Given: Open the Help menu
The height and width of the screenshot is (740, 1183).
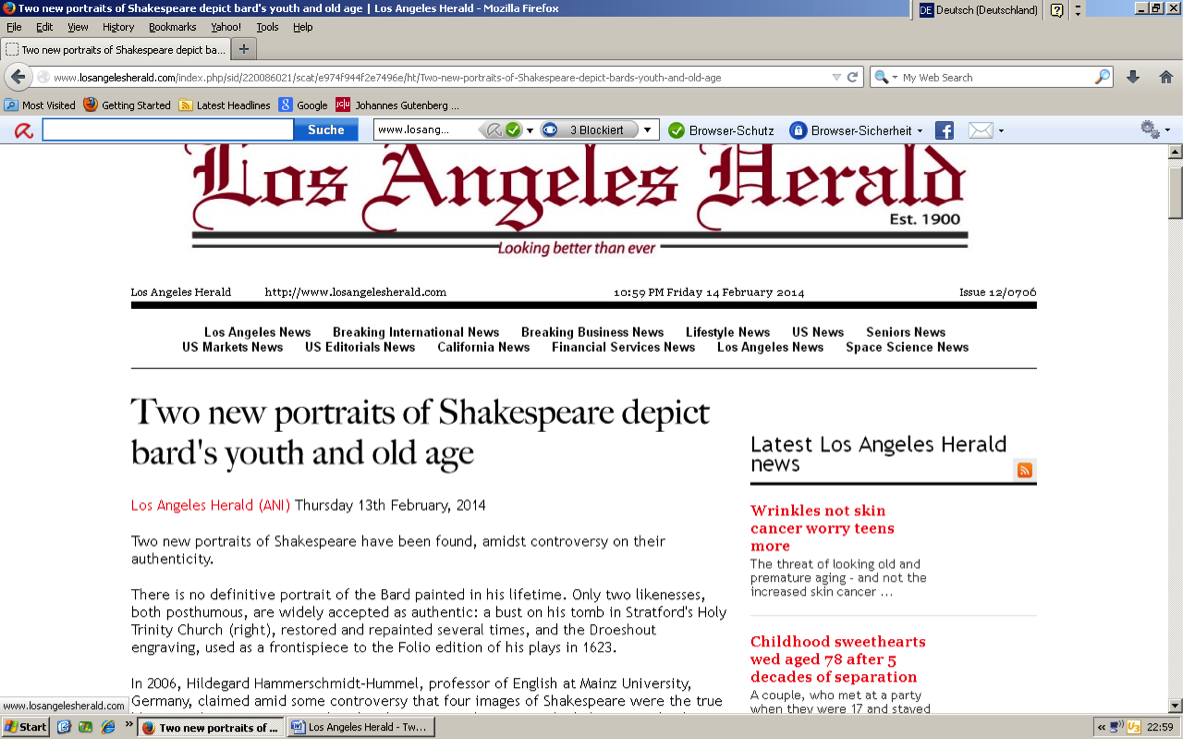Looking at the screenshot, I should (x=303, y=27).
